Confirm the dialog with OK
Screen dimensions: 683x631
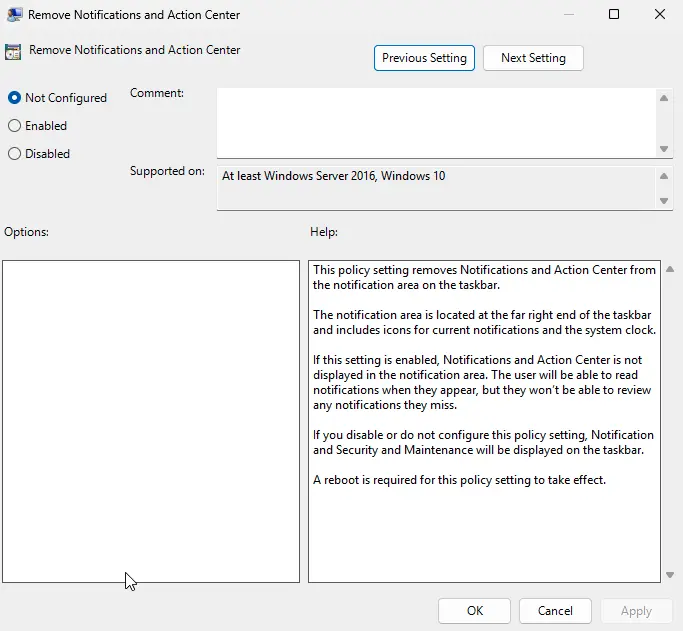point(474,611)
